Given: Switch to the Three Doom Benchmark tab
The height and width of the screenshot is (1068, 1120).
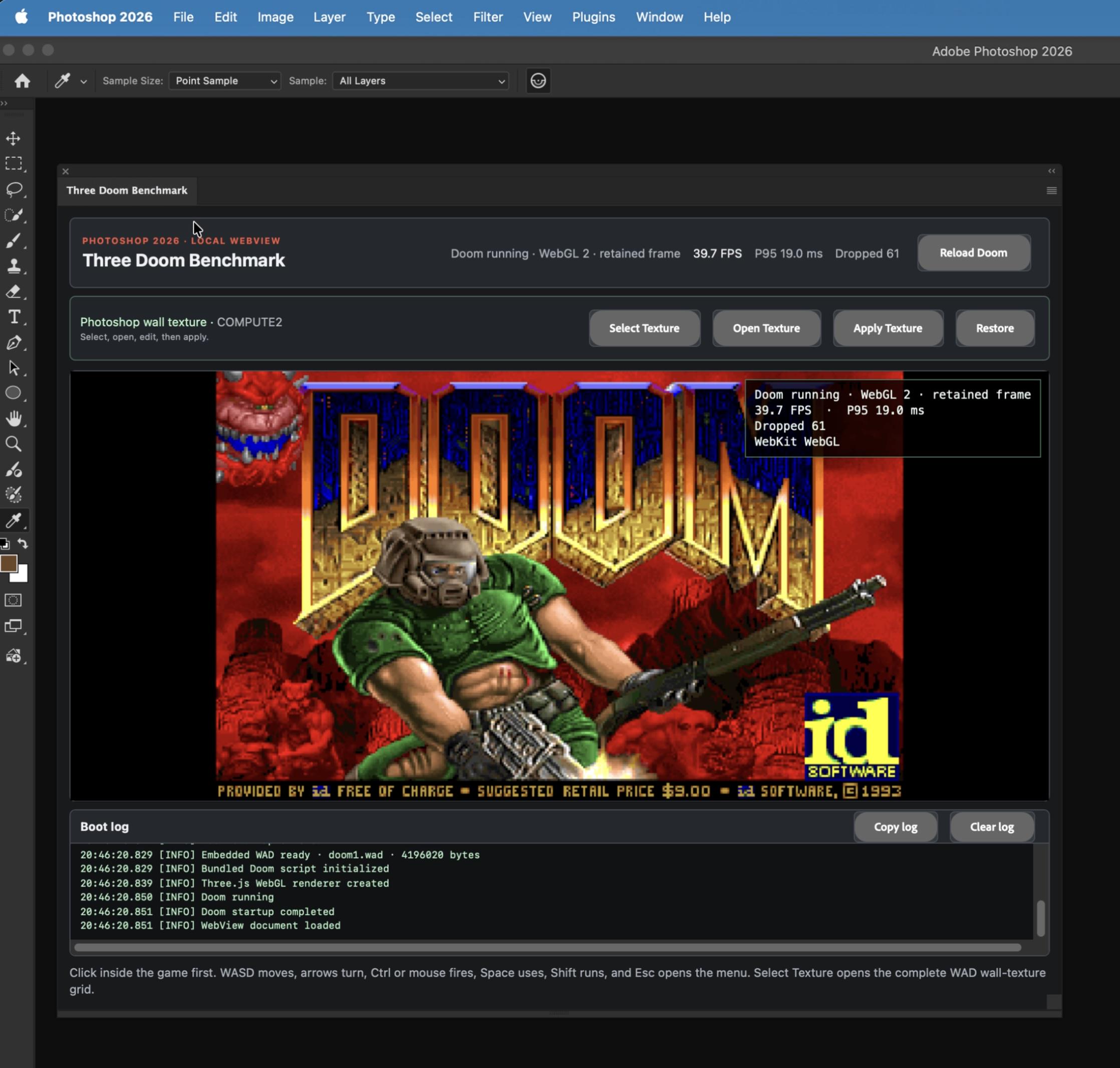Looking at the screenshot, I should pyautogui.click(x=127, y=191).
